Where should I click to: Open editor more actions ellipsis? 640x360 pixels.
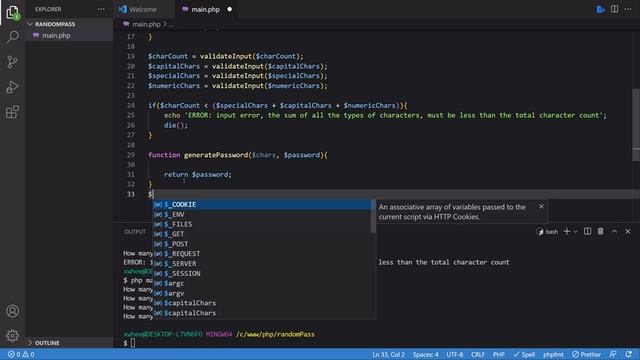(628, 9)
